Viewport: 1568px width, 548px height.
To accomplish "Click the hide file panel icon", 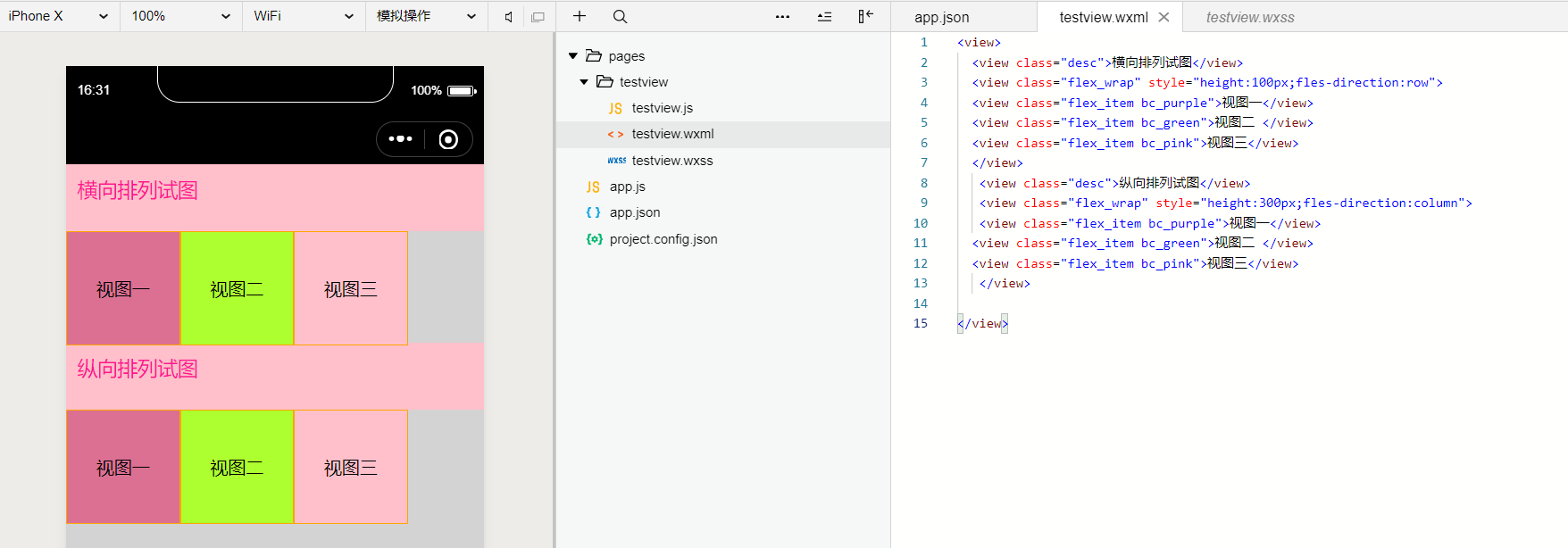I will (x=865, y=16).
